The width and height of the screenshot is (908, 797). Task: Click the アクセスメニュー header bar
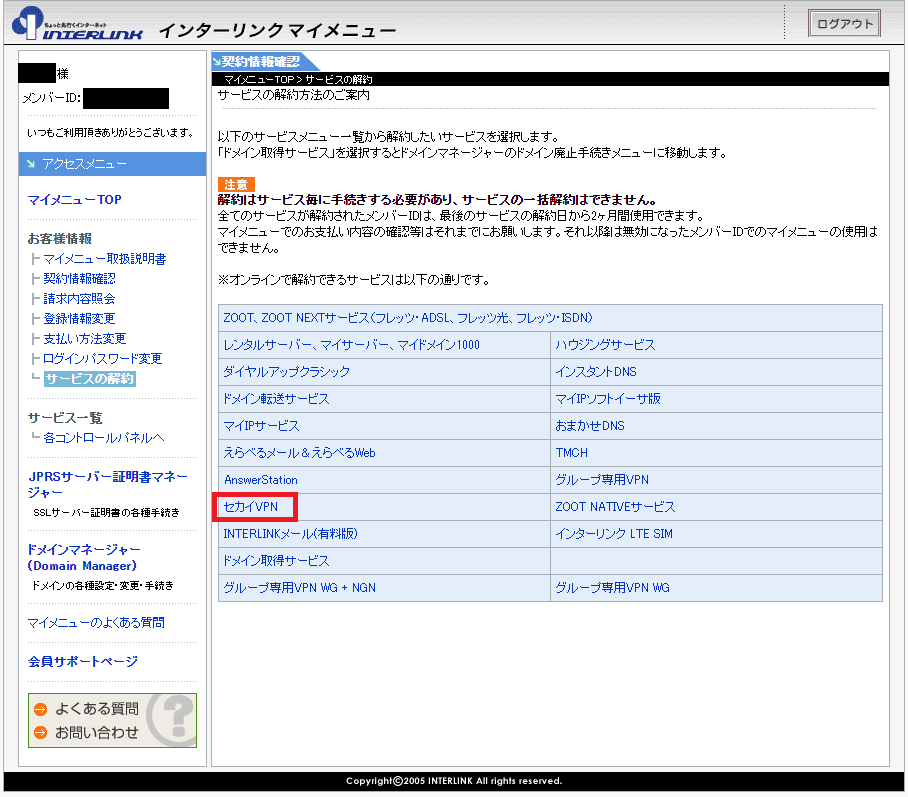112,164
